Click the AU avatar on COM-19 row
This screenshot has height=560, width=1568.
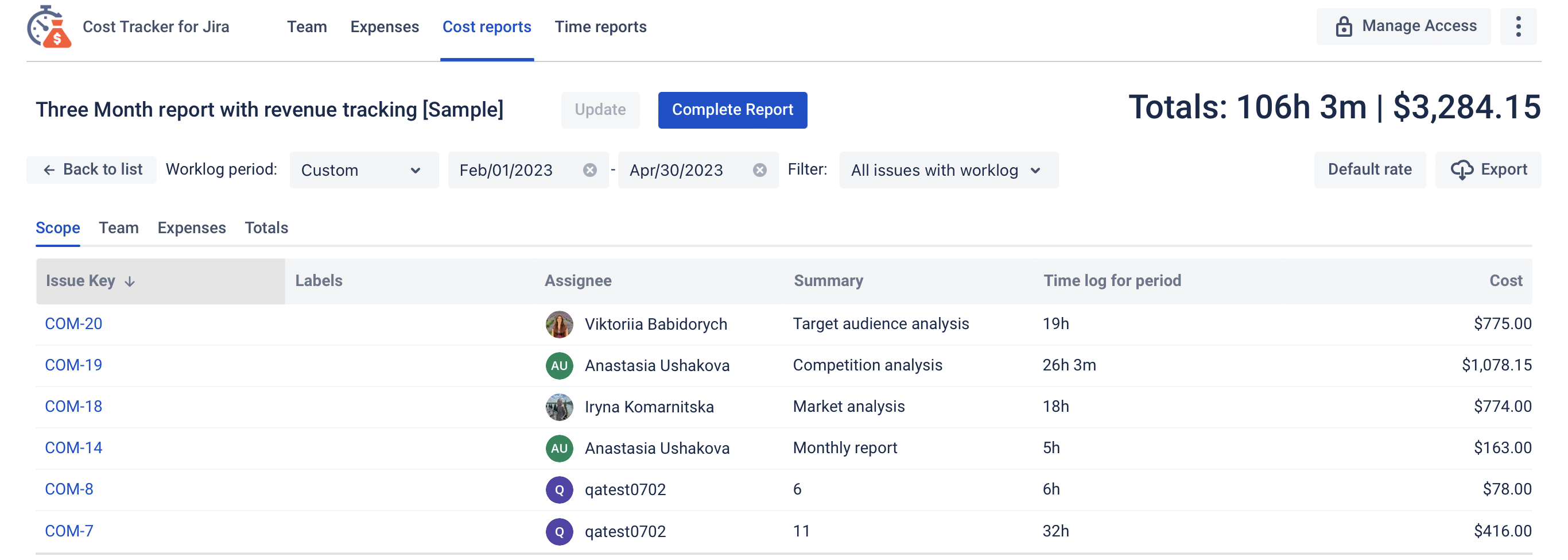coord(559,366)
